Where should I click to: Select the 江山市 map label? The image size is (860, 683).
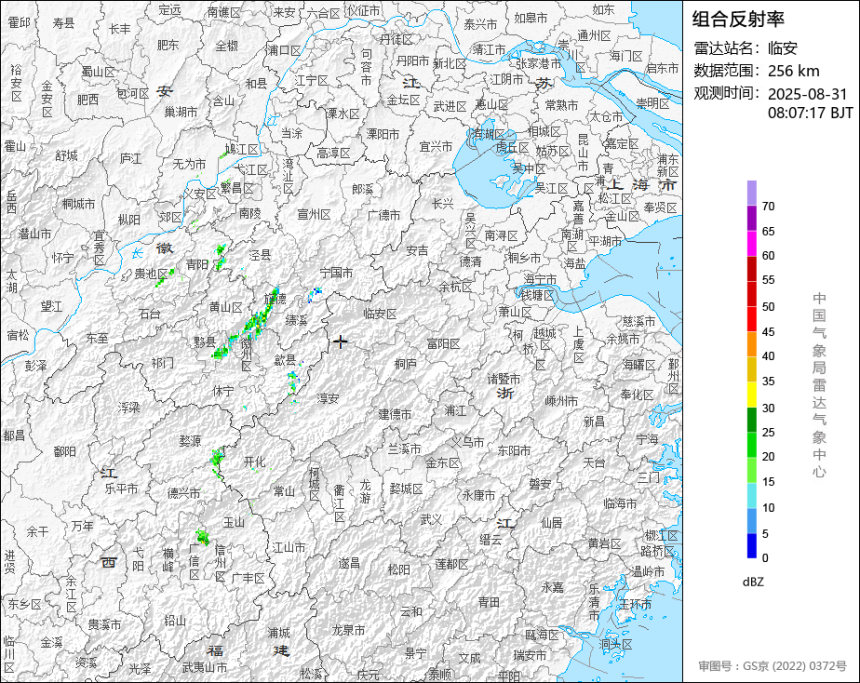289,547
